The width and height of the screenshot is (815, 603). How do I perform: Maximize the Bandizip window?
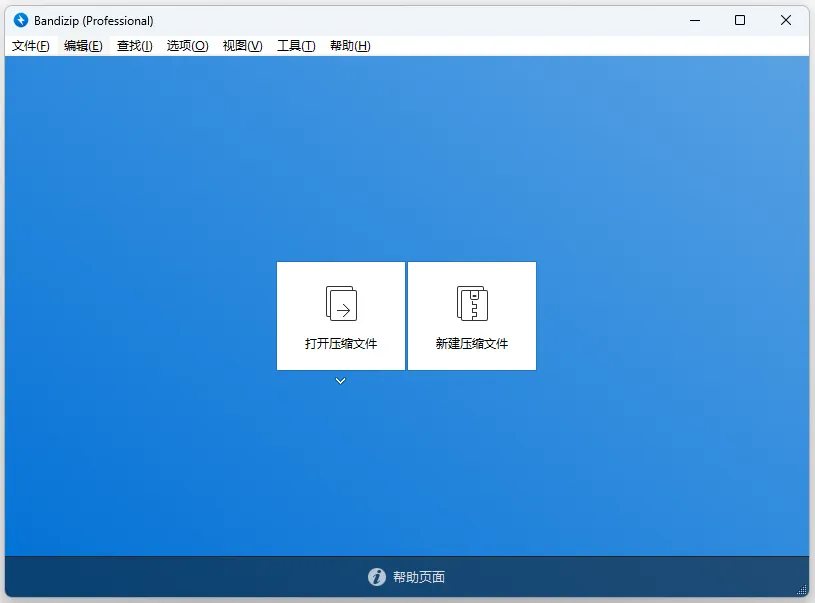click(x=740, y=20)
